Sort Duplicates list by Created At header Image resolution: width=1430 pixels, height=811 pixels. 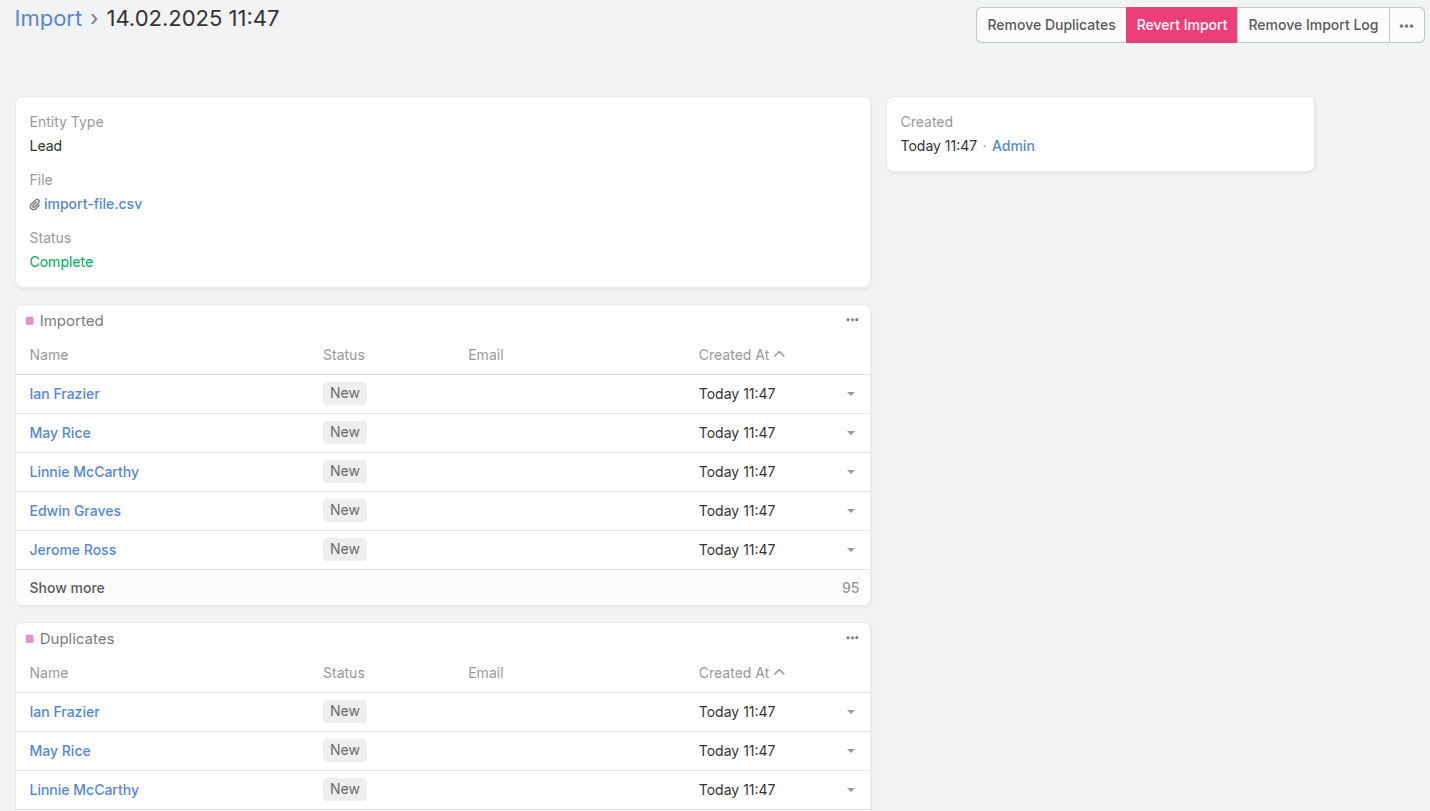point(734,673)
